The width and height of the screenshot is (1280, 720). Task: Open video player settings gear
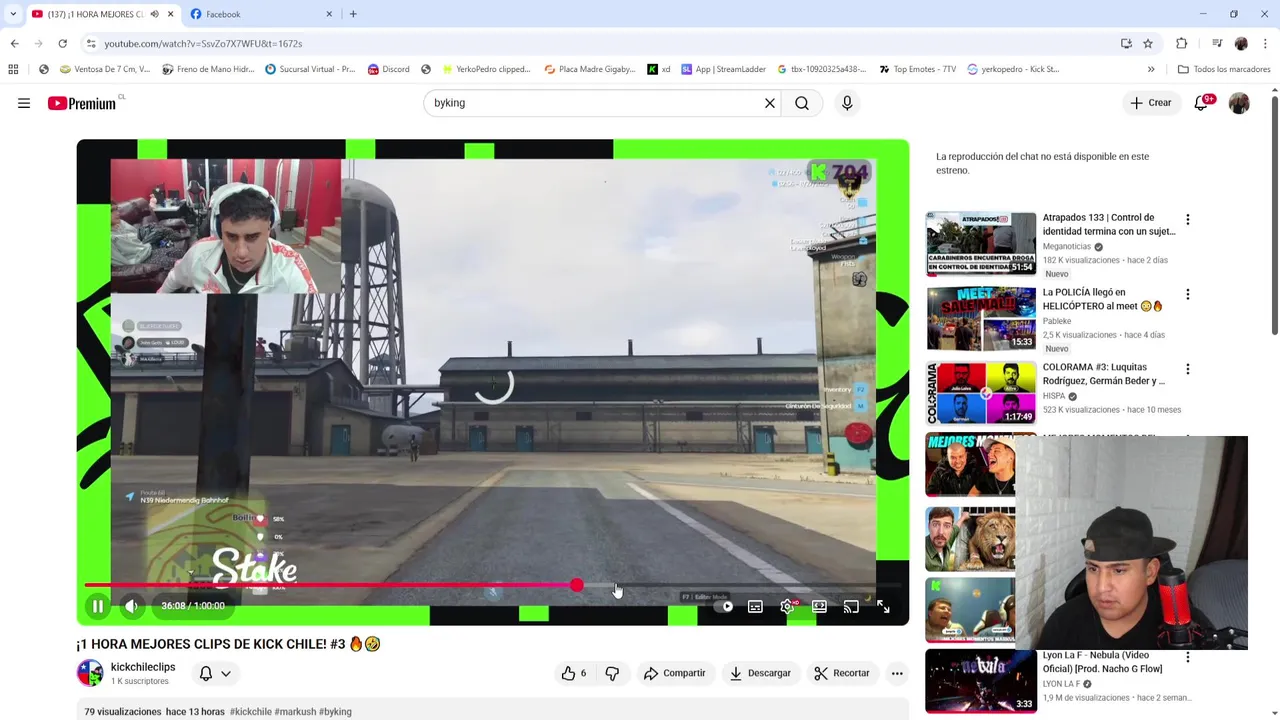pos(788,606)
